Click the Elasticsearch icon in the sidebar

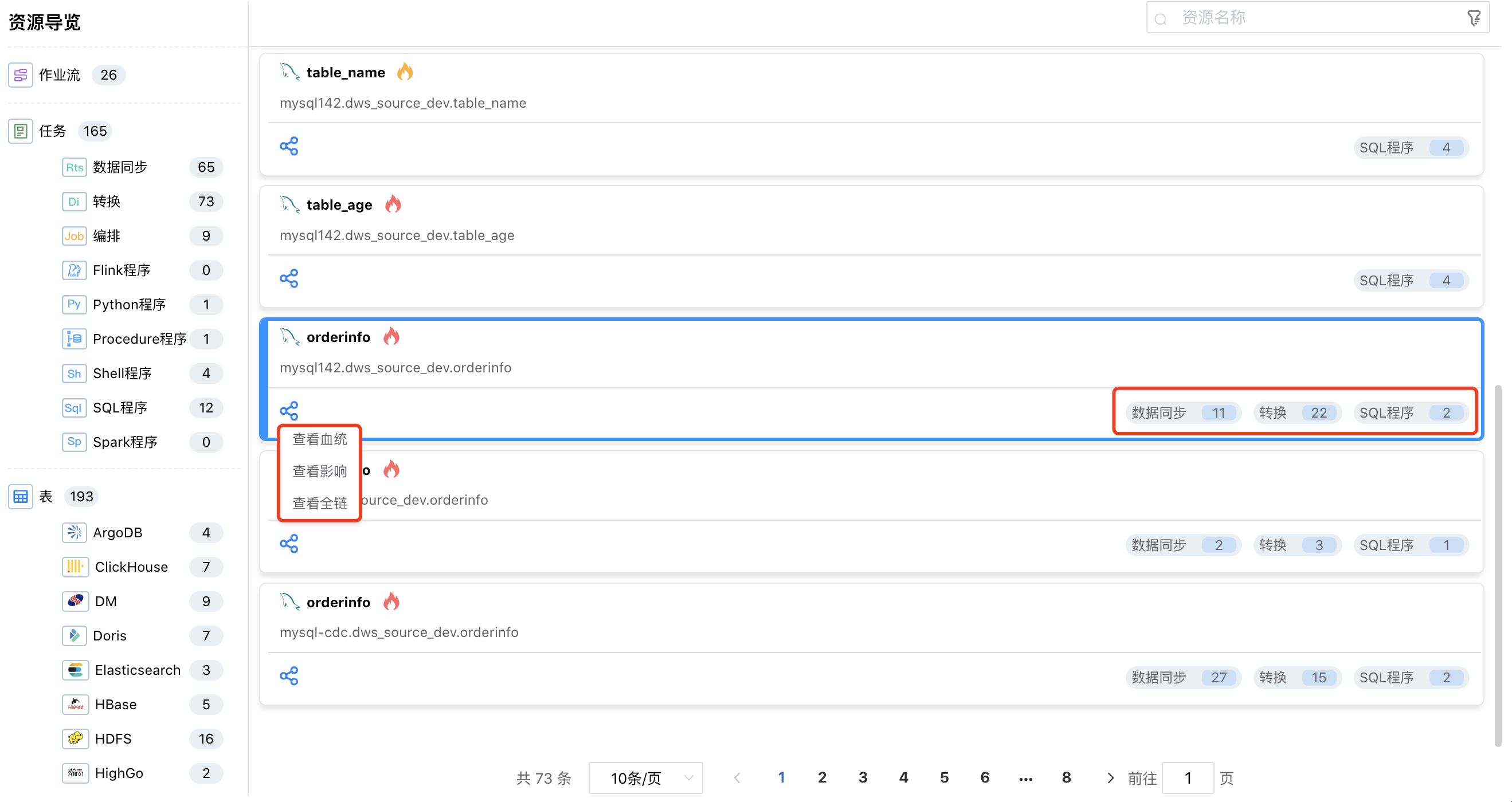point(75,670)
